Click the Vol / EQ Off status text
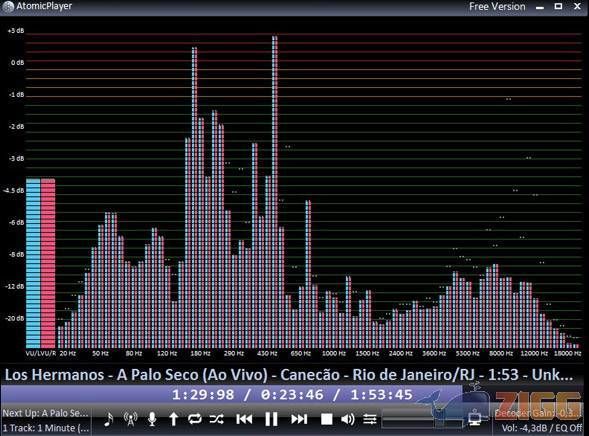The height and width of the screenshot is (436, 589). coord(542,428)
